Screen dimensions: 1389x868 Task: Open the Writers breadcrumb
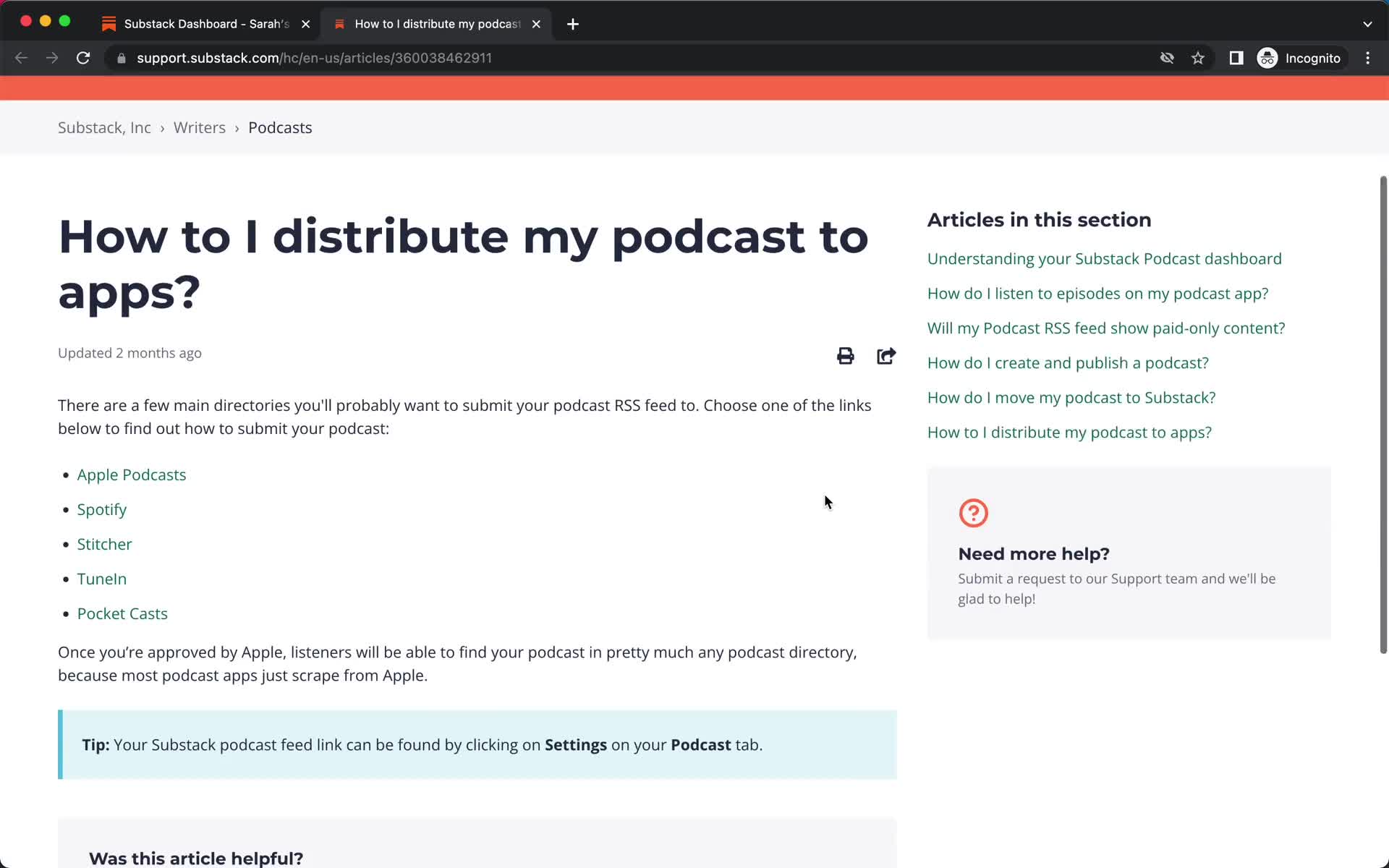[x=200, y=127]
